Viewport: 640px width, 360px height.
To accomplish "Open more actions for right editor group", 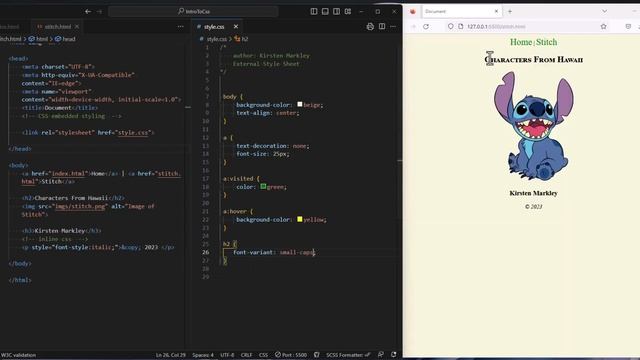I will click(x=393, y=27).
